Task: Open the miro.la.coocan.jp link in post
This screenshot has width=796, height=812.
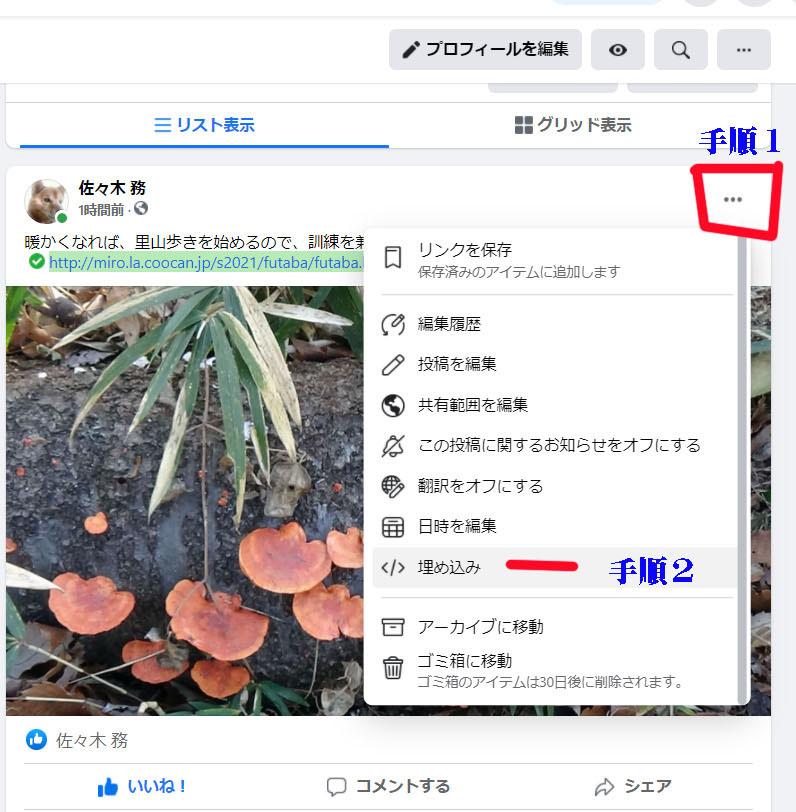Action: (204, 262)
